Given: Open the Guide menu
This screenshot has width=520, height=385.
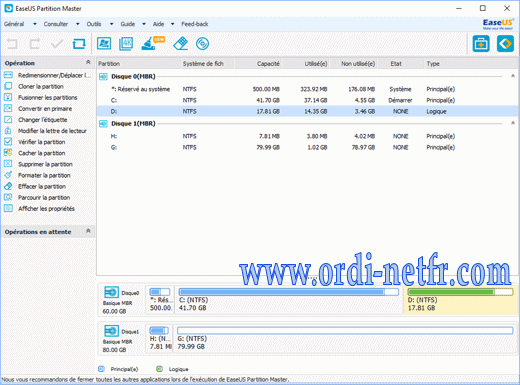Looking at the screenshot, I should [128, 24].
